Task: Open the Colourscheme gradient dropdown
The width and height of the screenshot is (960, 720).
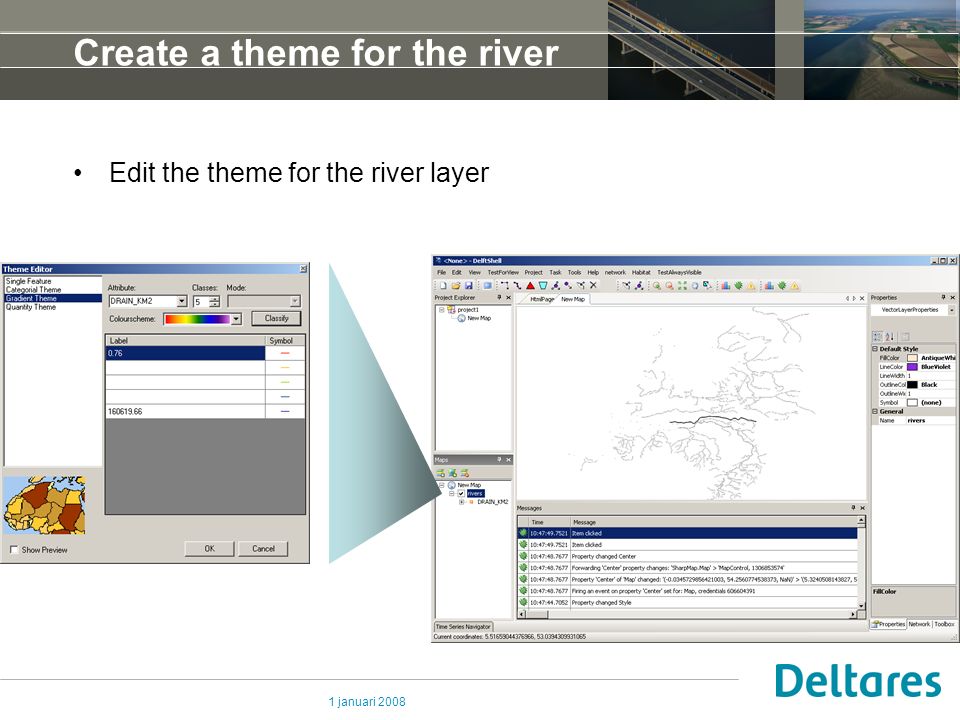Action: pyautogui.click(x=236, y=319)
